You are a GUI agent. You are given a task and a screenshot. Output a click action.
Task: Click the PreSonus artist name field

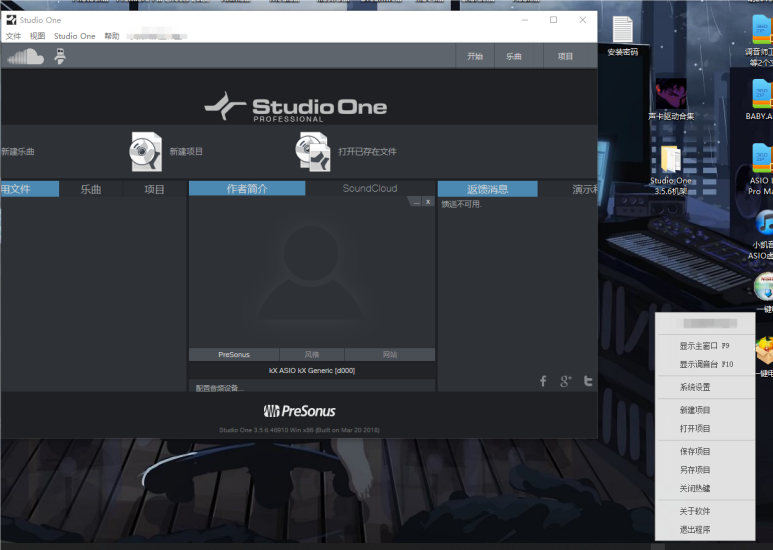coord(234,354)
